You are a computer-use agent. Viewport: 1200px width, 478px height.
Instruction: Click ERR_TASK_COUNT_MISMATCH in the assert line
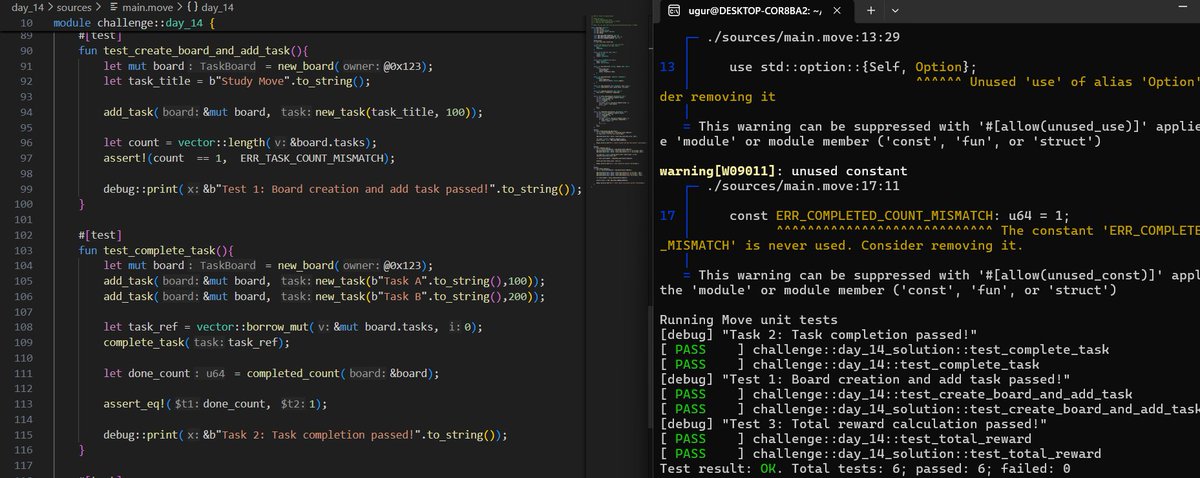coord(312,158)
